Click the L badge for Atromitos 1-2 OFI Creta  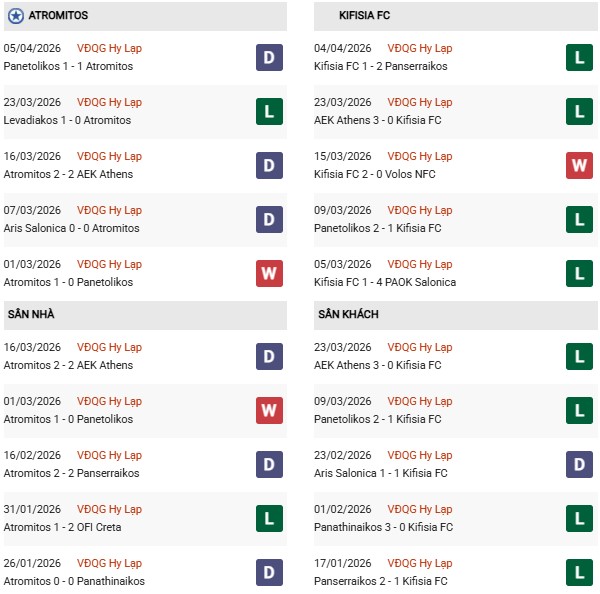coord(269,518)
